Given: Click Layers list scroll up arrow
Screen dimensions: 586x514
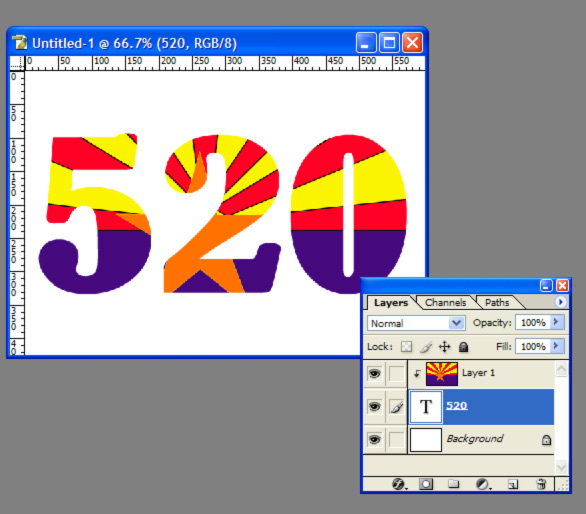Looking at the screenshot, I should 561,369.
